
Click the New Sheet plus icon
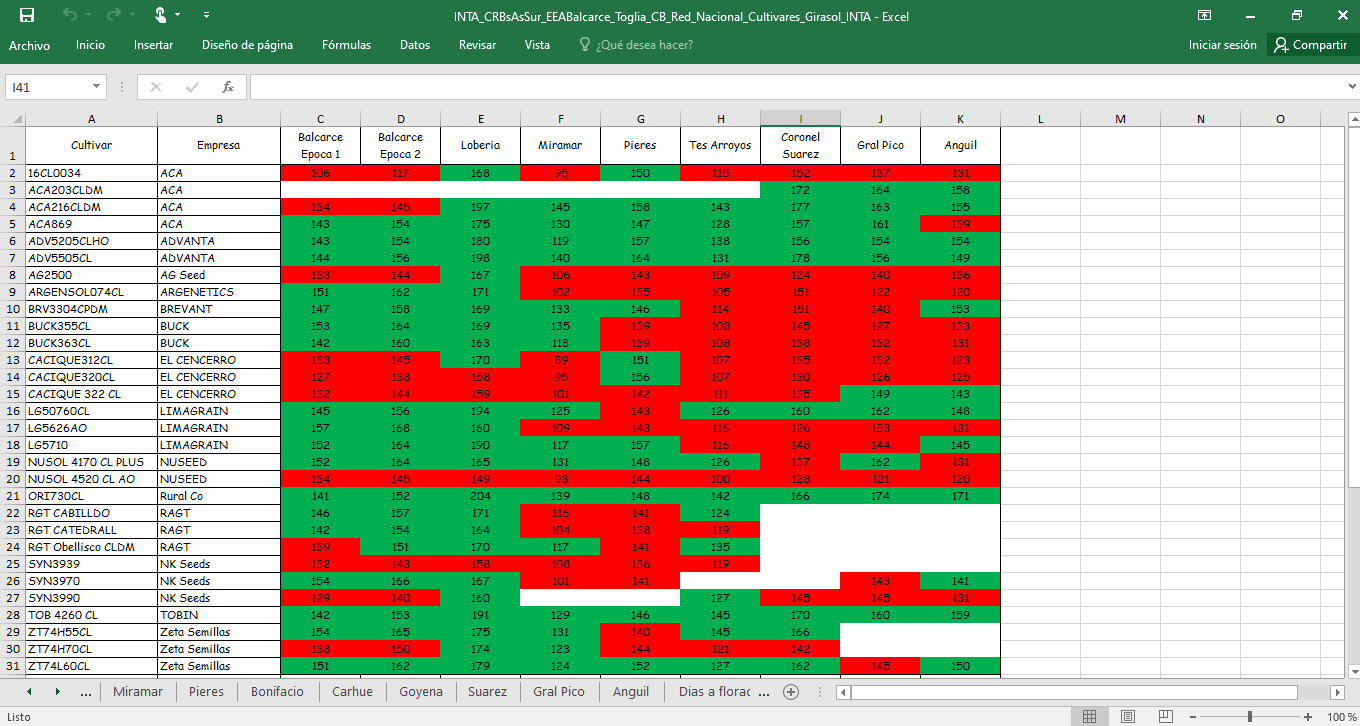coord(791,692)
